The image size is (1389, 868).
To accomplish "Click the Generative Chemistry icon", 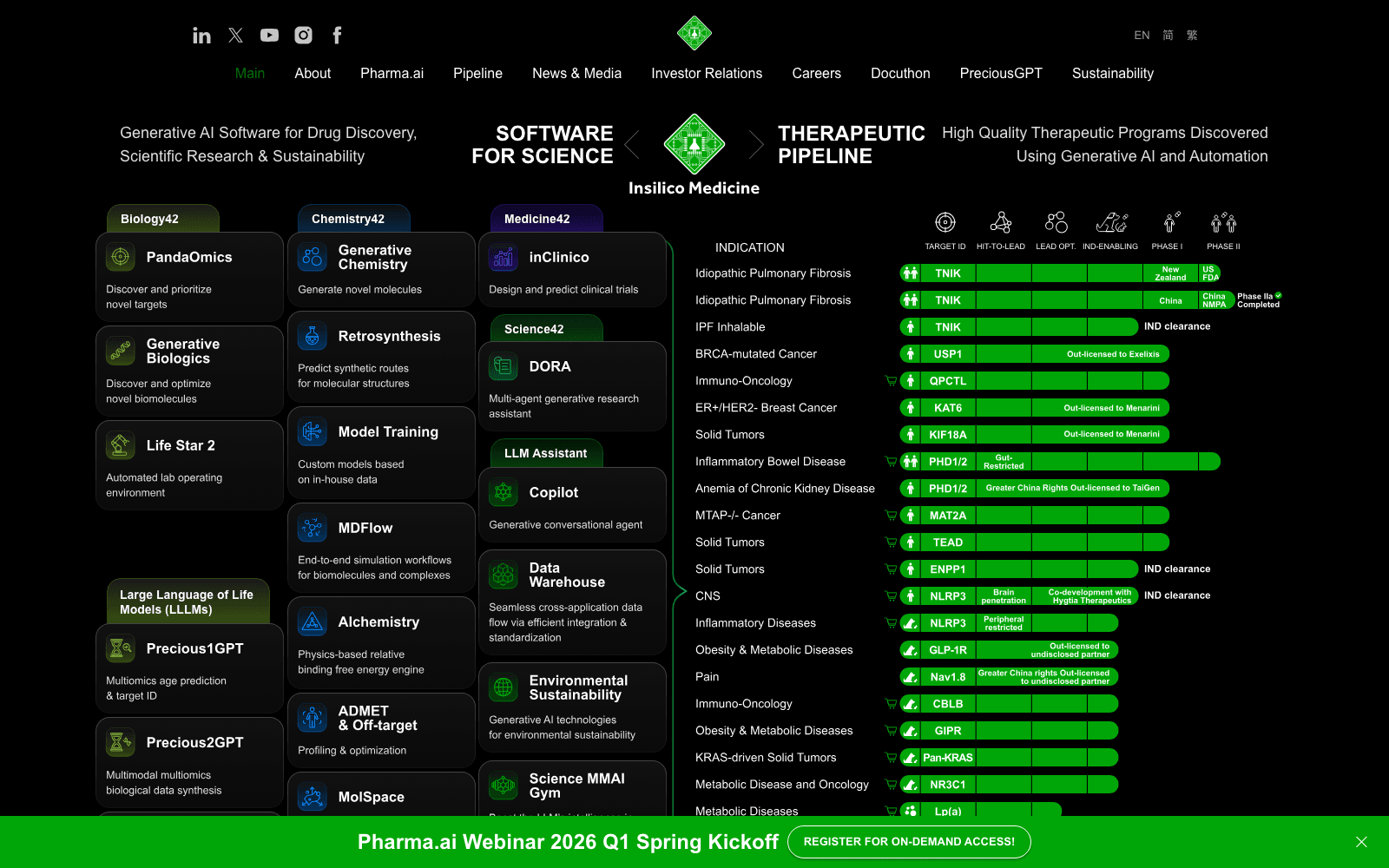I will click(313, 257).
